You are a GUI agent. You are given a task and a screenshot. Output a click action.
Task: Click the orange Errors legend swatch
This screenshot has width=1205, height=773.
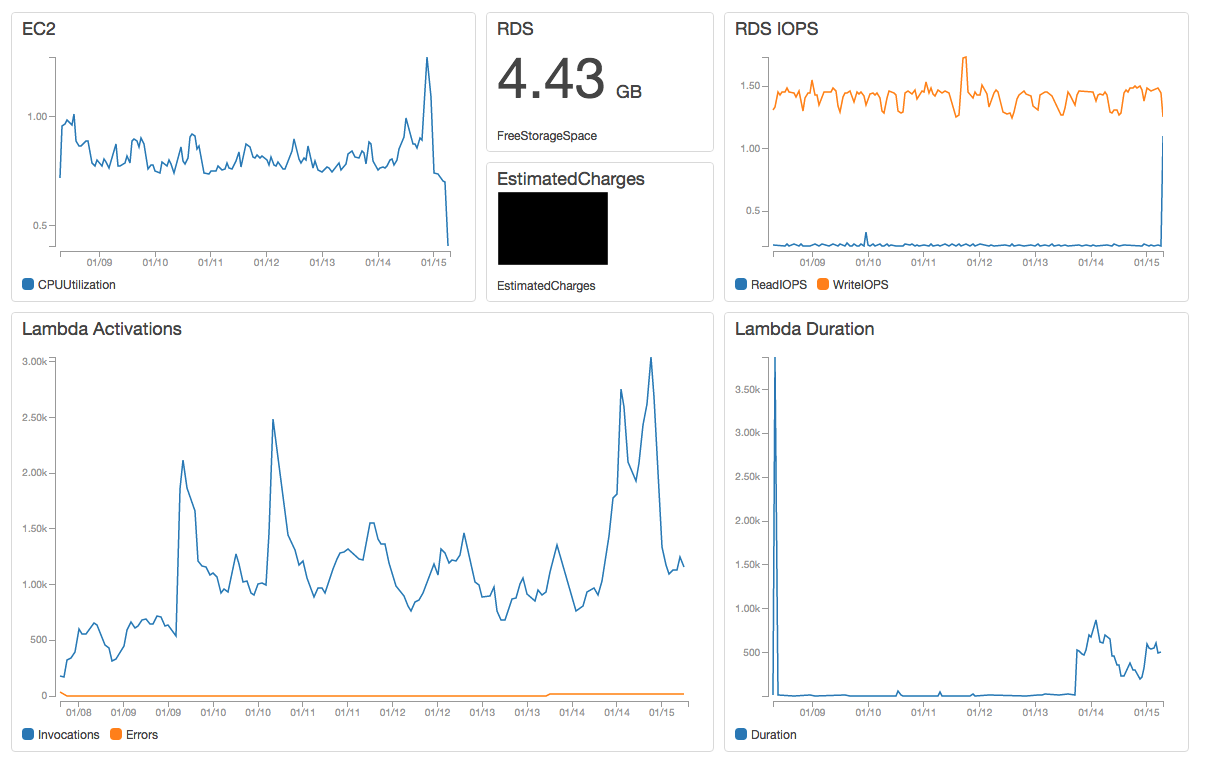(116, 735)
